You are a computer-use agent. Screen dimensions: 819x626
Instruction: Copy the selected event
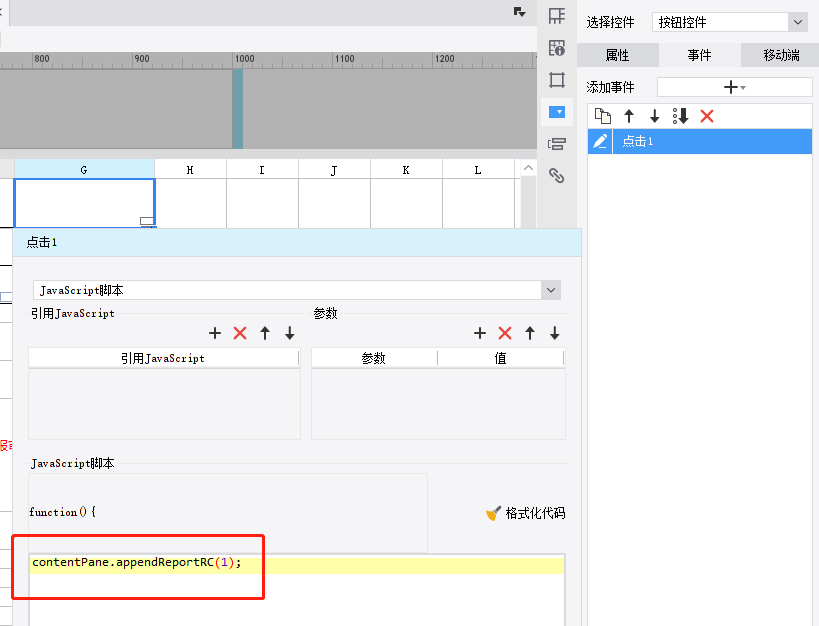click(x=603, y=116)
